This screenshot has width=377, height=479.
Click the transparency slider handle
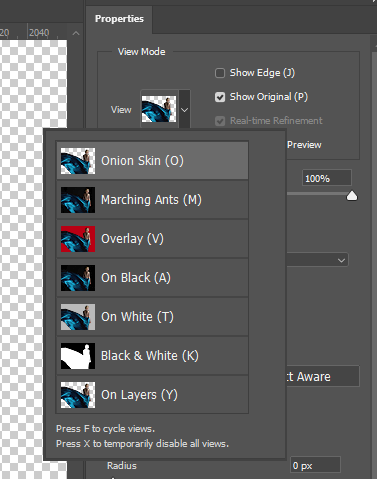(x=352, y=196)
